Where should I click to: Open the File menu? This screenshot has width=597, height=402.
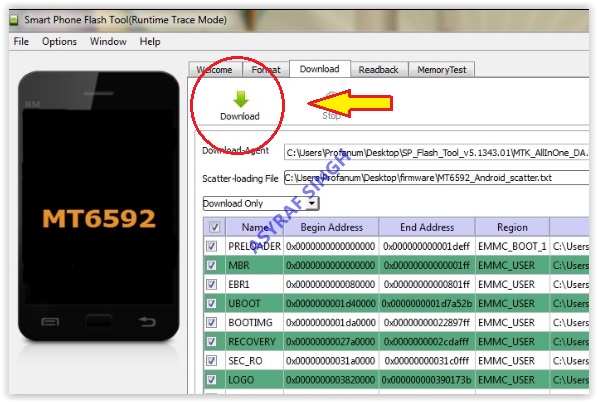[21, 41]
